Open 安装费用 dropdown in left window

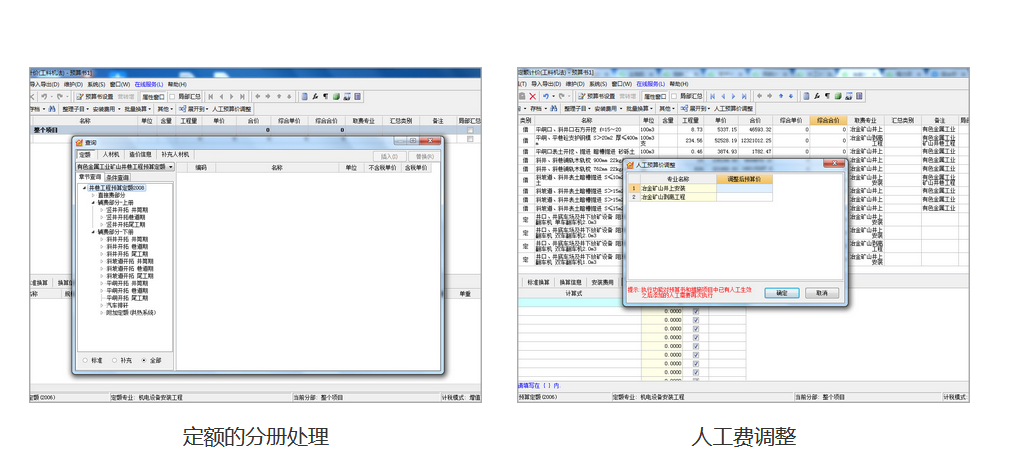(x=107, y=109)
